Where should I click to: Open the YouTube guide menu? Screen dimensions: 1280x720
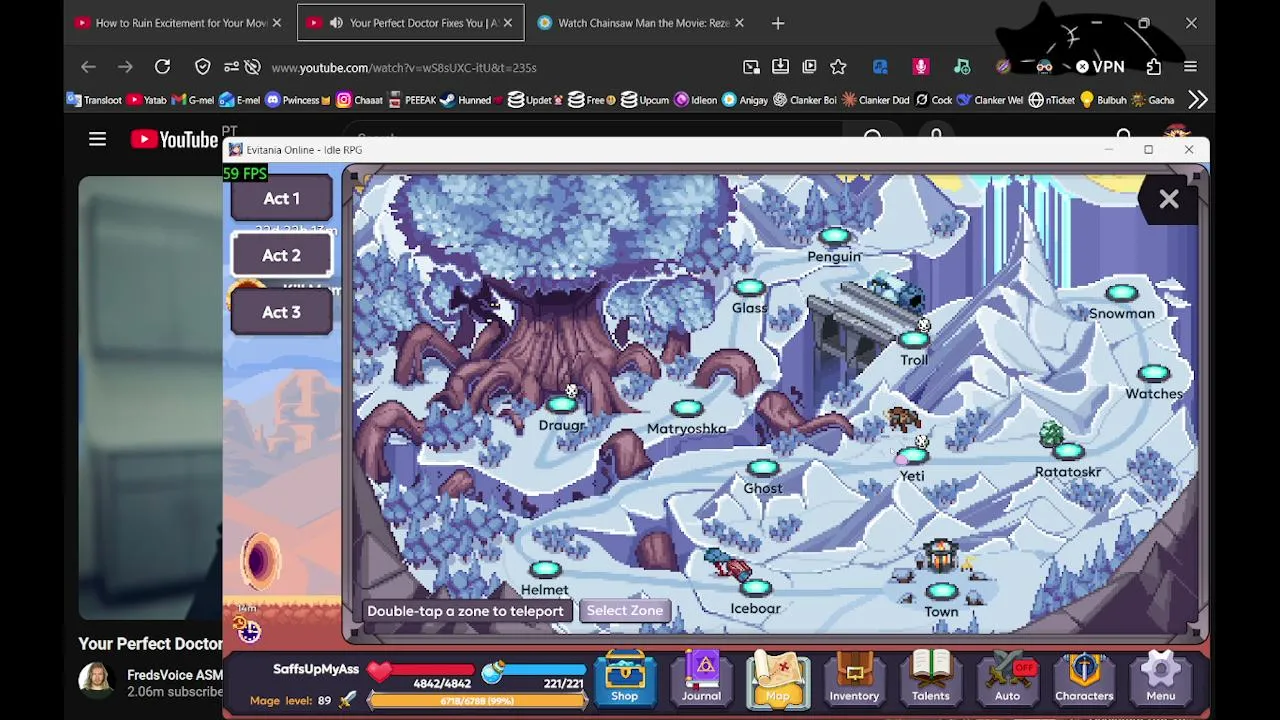coord(97,140)
